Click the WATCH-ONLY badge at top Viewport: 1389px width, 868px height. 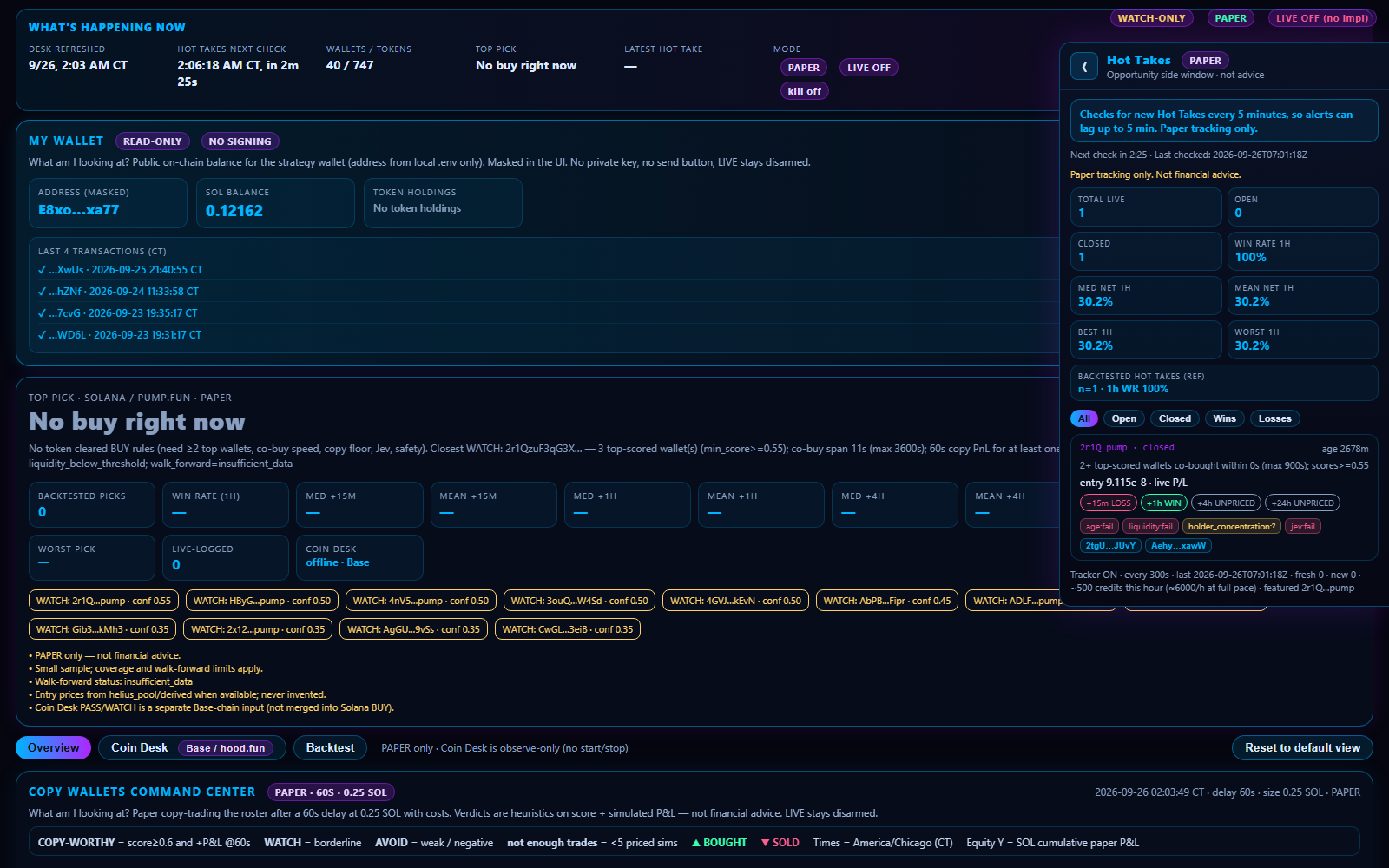1151,18
